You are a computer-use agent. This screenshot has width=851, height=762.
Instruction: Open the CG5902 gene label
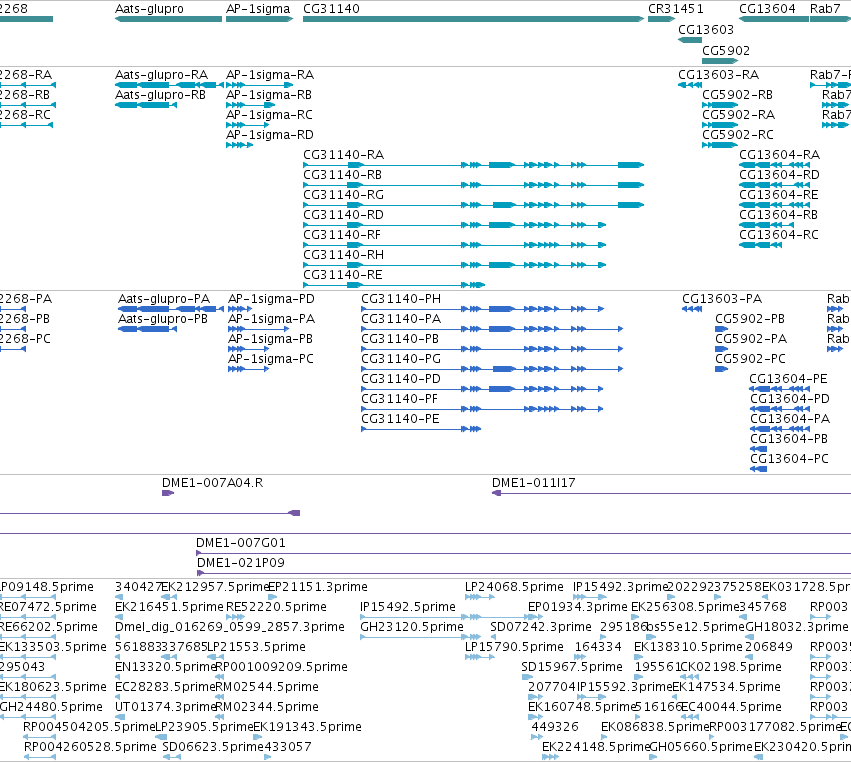(x=726, y=51)
